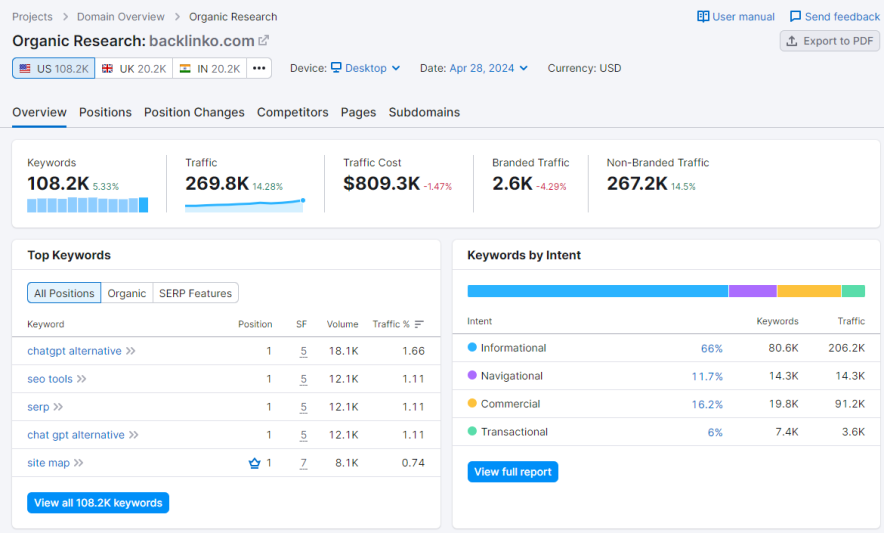Click the Export to PDF button
This screenshot has width=884, height=533.
[x=830, y=41]
